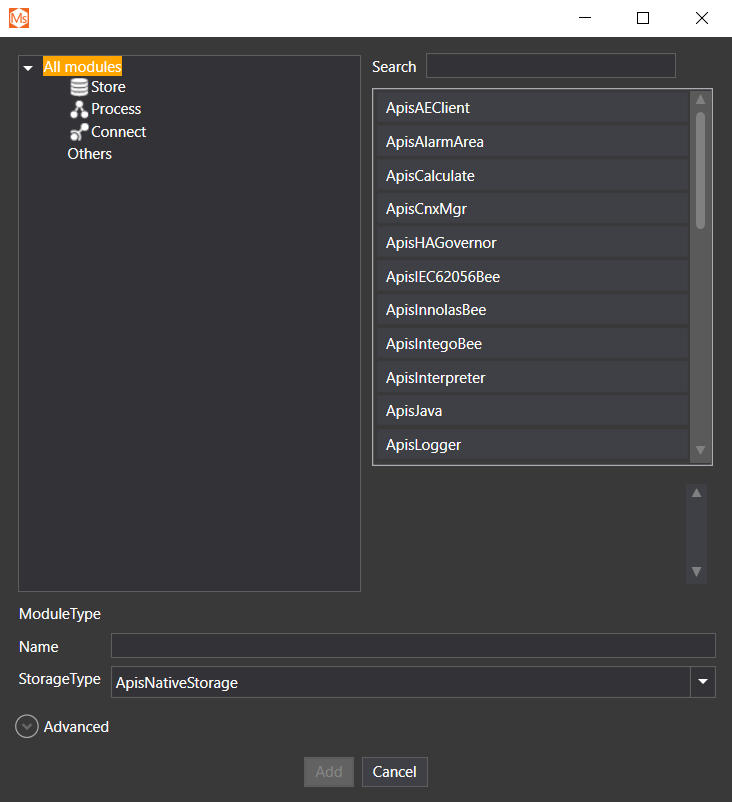Viewport: 732px width, 802px height.
Task: Click the Cancel button
Action: 394,772
